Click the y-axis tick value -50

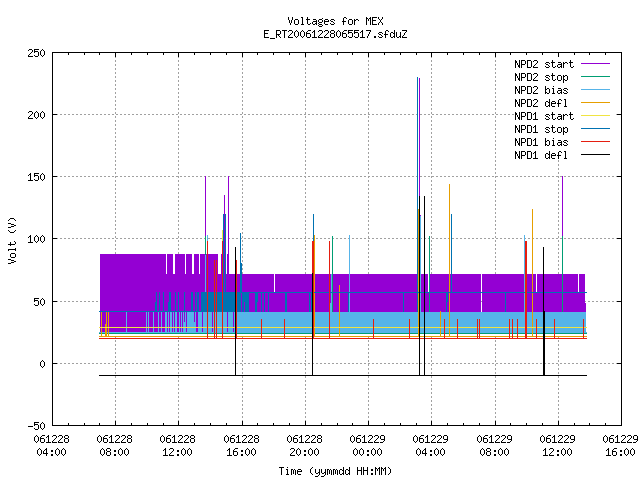[36, 426]
